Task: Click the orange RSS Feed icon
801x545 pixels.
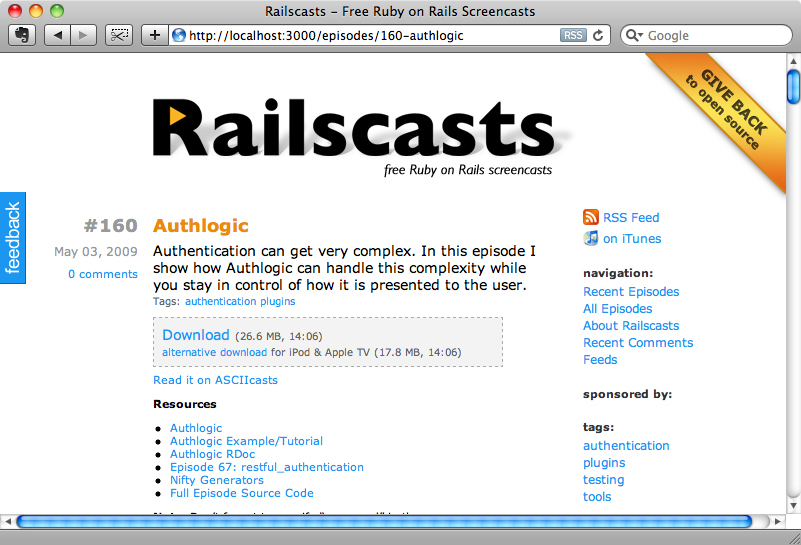Action: (591, 217)
